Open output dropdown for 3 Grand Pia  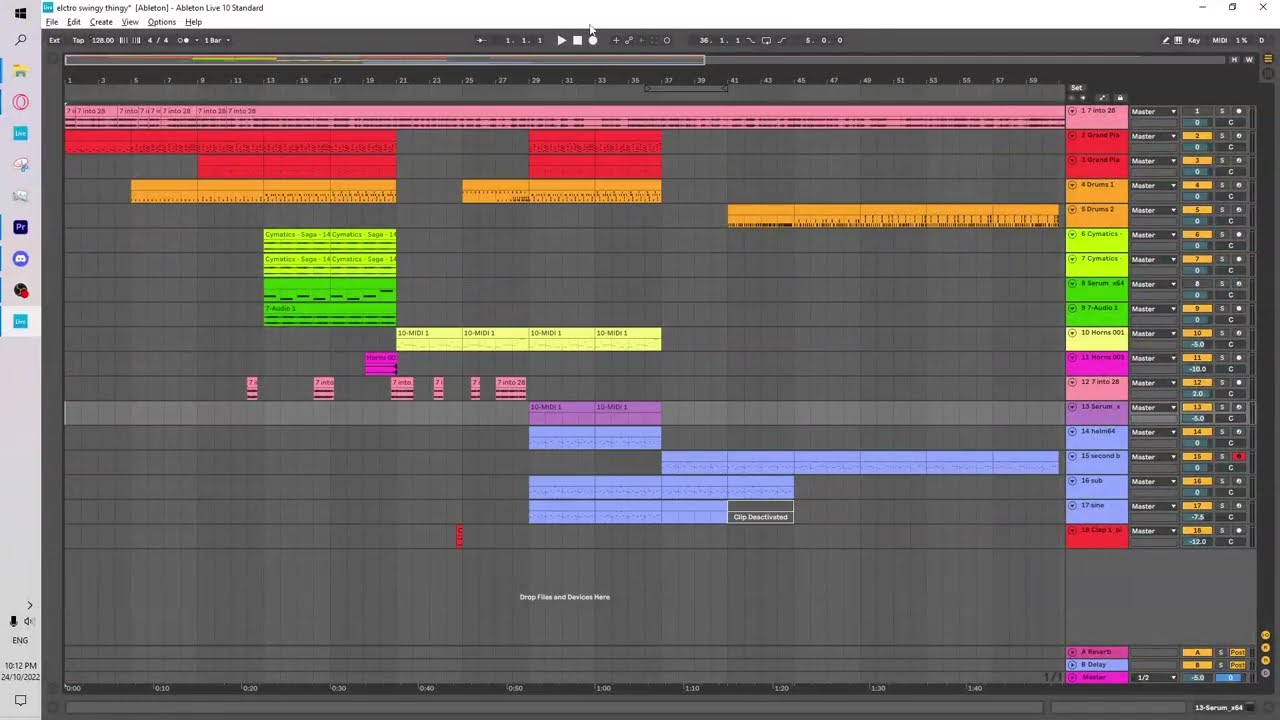(1154, 160)
